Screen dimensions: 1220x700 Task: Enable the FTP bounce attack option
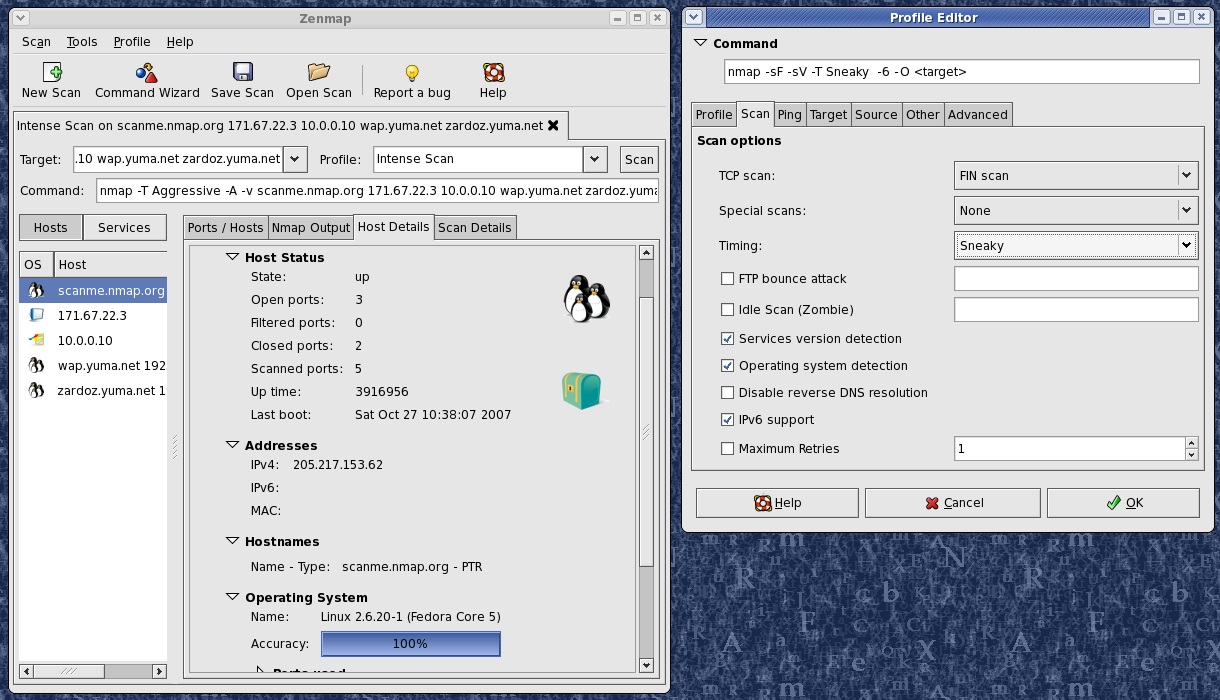click(728, 278)
